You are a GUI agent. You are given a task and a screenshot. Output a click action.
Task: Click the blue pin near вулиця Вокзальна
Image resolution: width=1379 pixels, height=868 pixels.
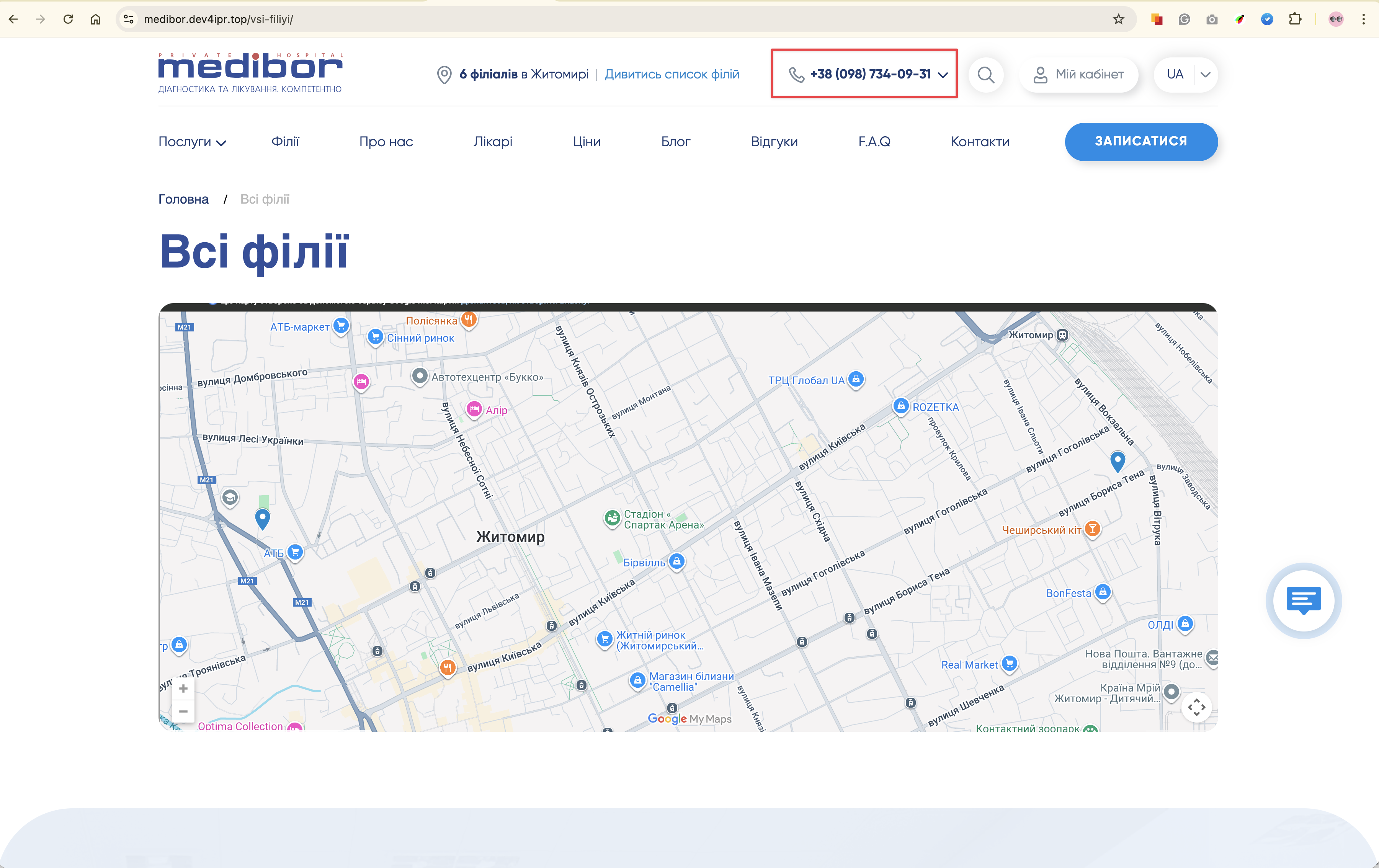coord(1117,460)
